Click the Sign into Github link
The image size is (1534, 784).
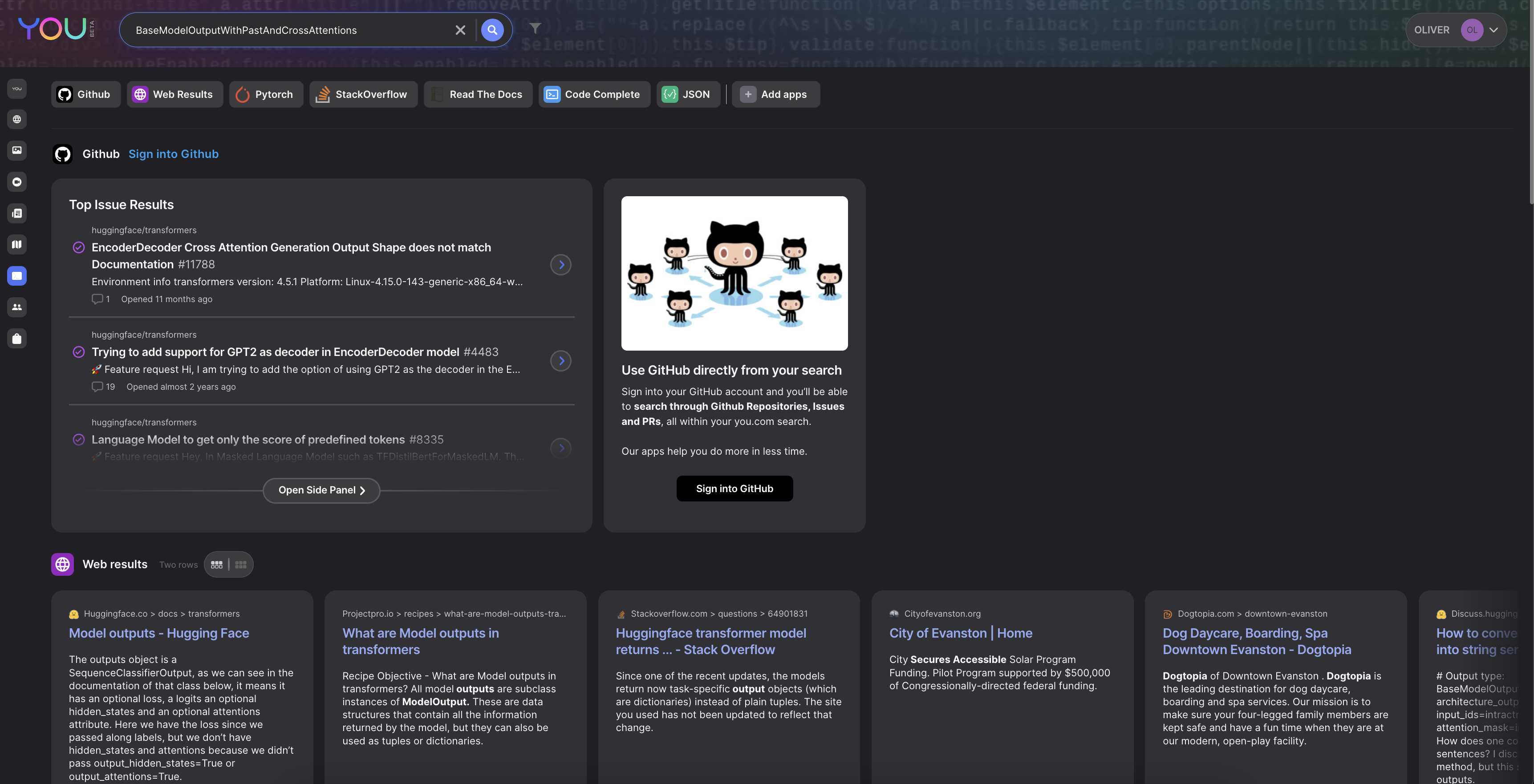click(x=173, y=154)
